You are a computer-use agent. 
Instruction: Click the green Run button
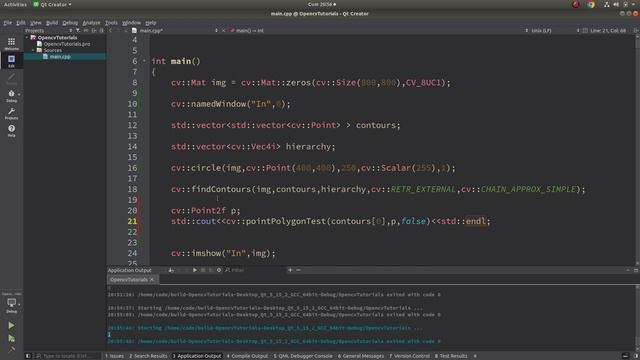click(11, 325)
